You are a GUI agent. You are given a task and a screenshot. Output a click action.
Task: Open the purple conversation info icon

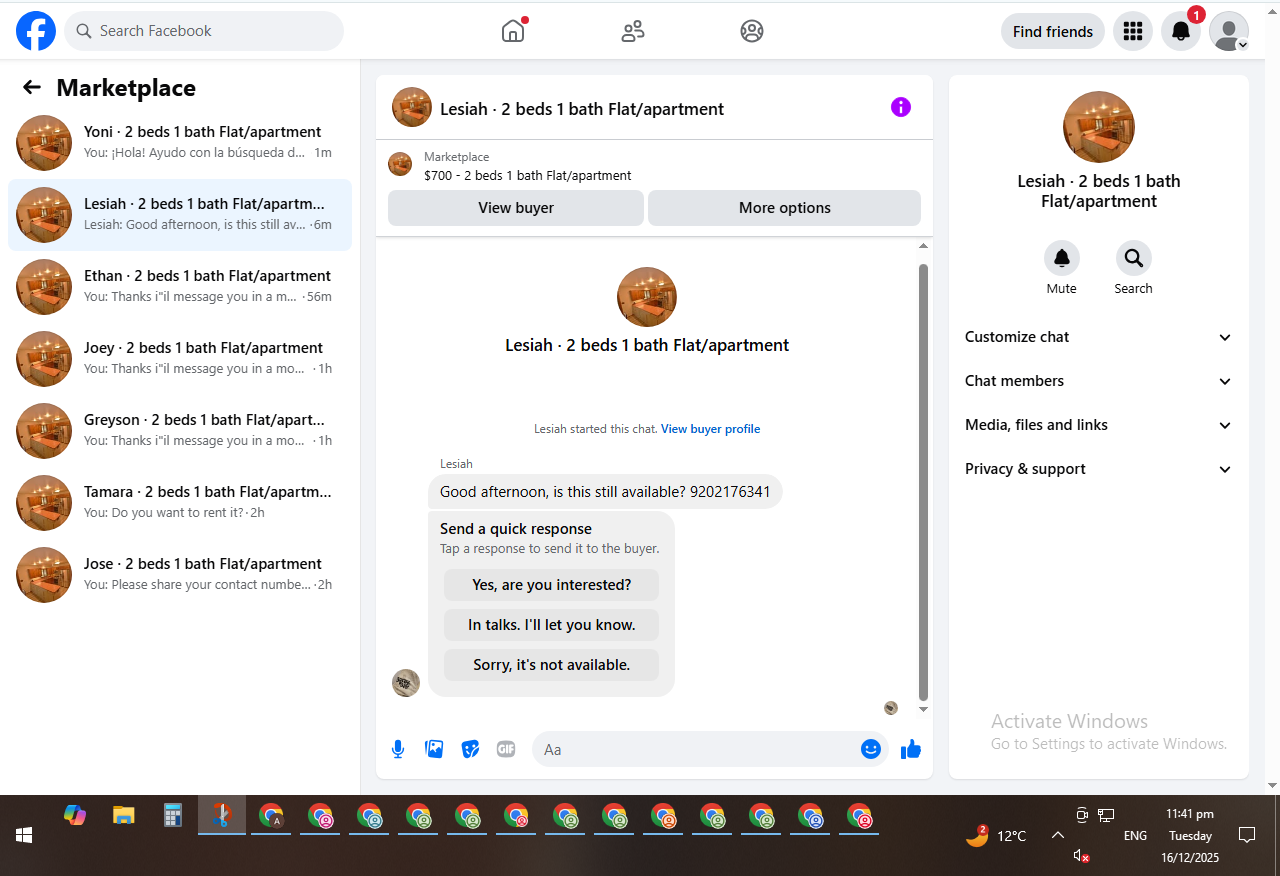[901, 107]
